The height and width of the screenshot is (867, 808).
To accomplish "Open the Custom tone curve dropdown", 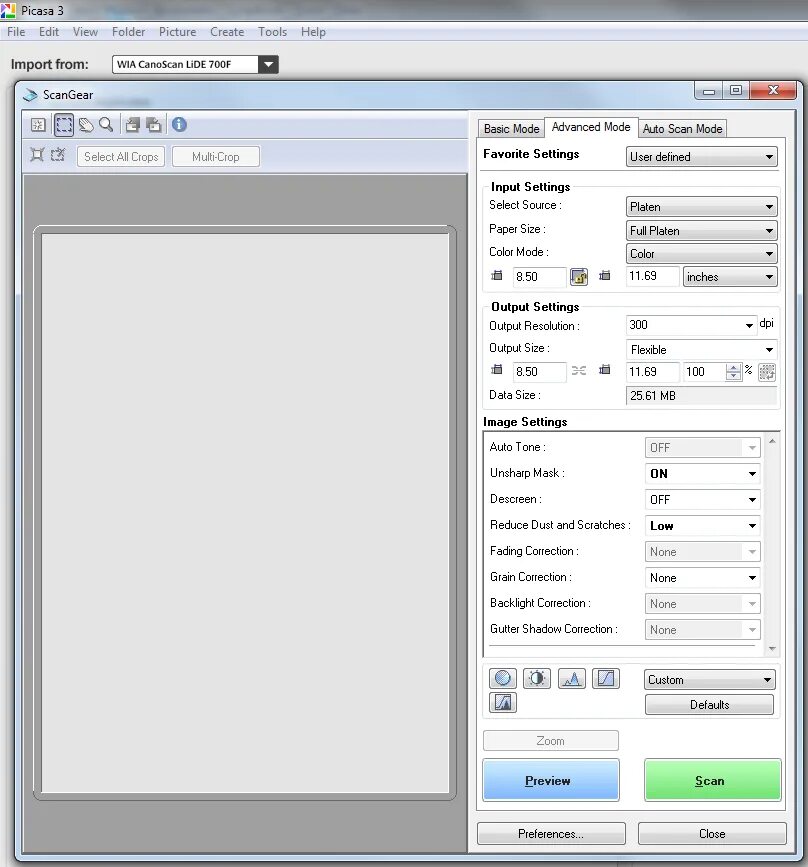I will pos(709,680).
